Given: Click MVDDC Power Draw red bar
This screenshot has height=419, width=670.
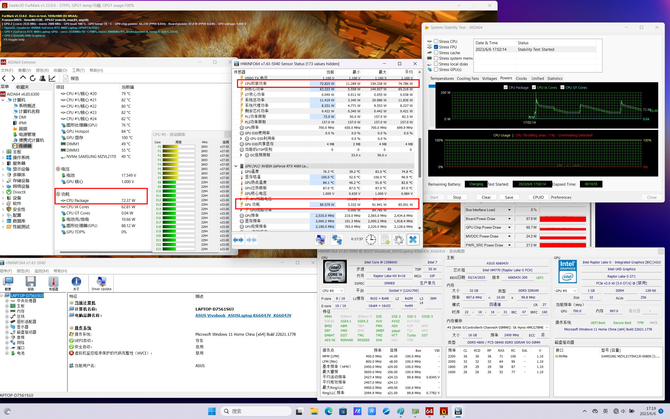Looking at the screenshot, I should point(563,237).
